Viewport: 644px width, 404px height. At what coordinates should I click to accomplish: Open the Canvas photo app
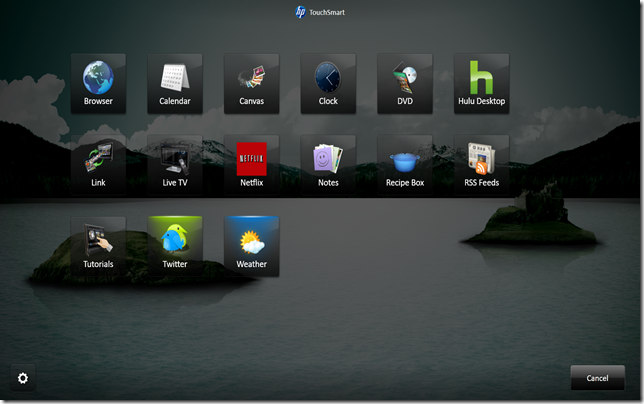coord(251,84)
